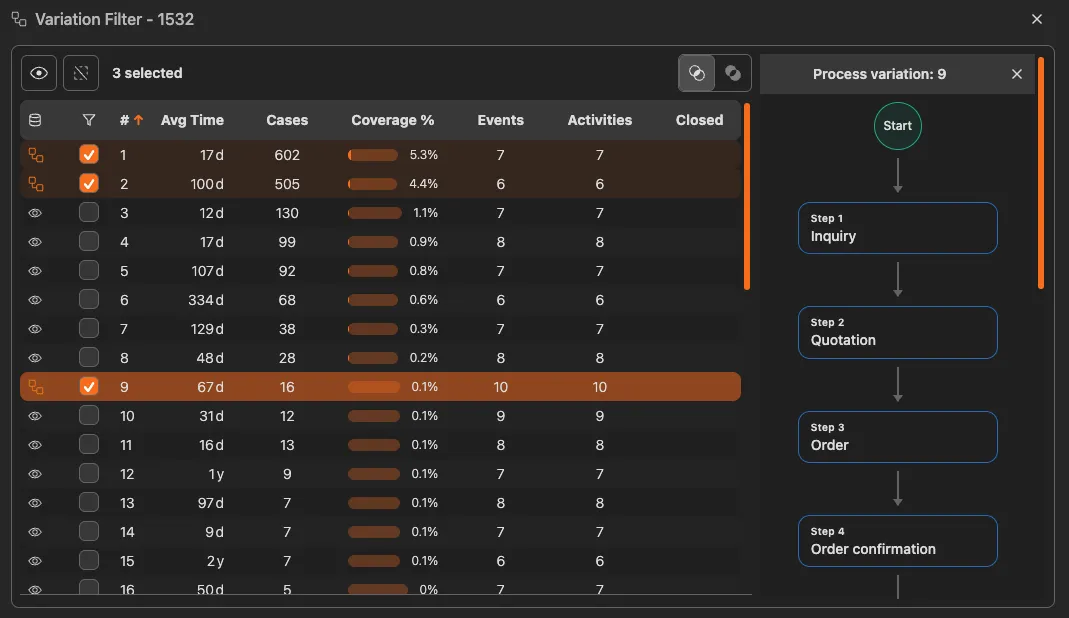Select the Step 2 Quotation node
Screen dimensions: 1069x618
click(897, 332)
